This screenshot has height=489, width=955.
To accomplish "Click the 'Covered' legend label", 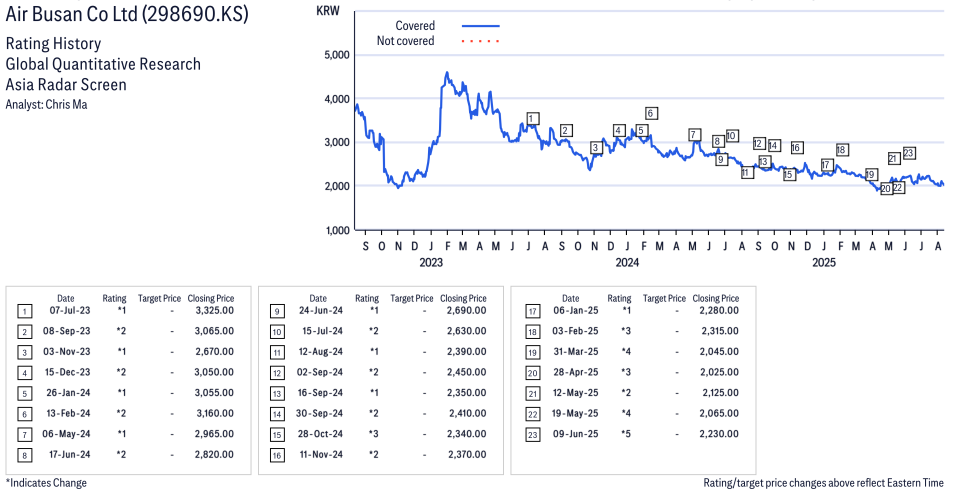I will click(x=415, y=26).
